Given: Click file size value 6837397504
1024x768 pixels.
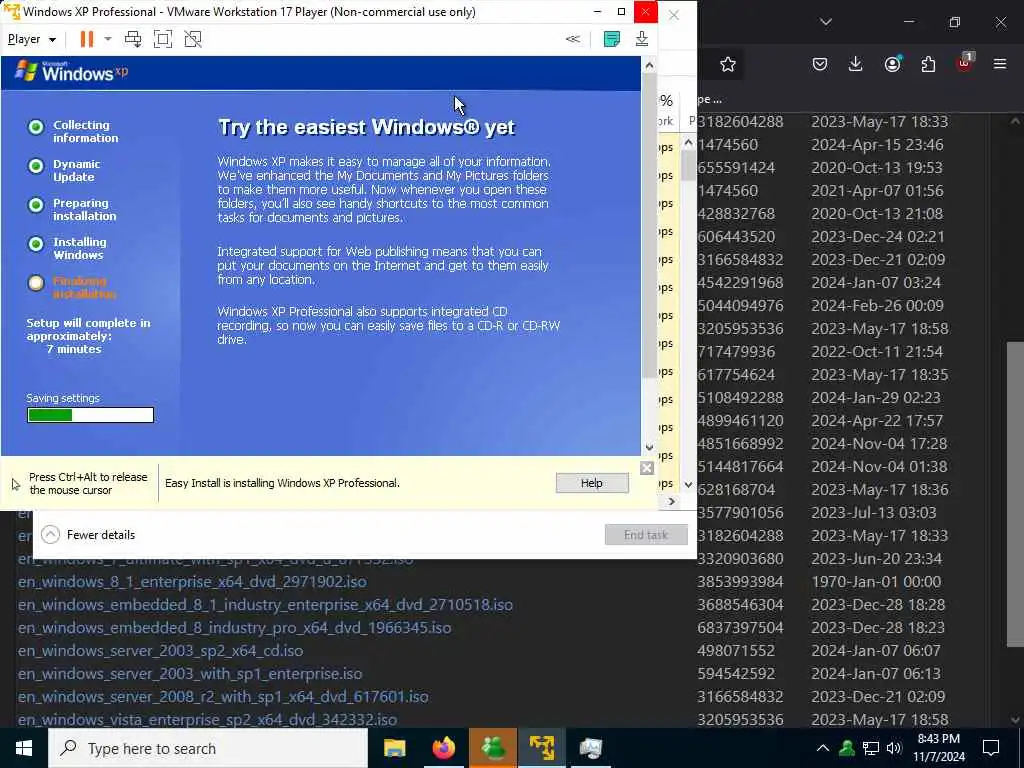Looking at the screenshot, I should click(740, 628).
